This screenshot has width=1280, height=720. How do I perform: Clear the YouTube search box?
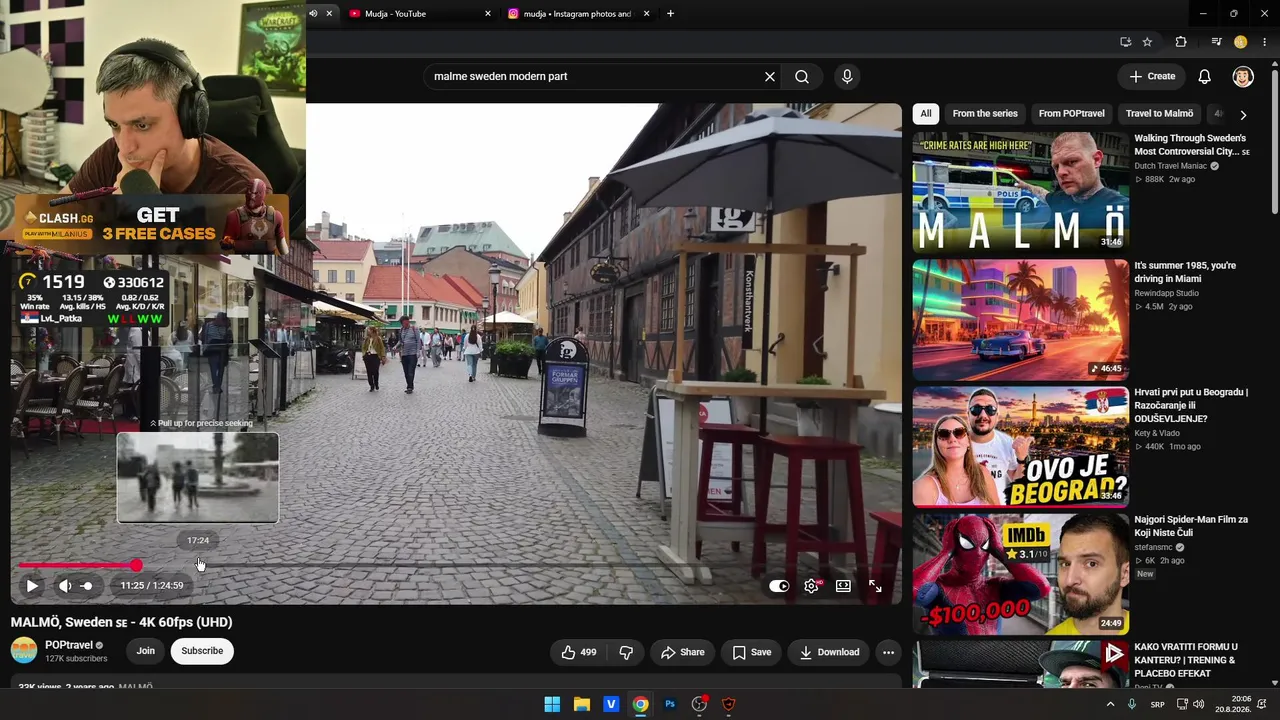[770, 77]
